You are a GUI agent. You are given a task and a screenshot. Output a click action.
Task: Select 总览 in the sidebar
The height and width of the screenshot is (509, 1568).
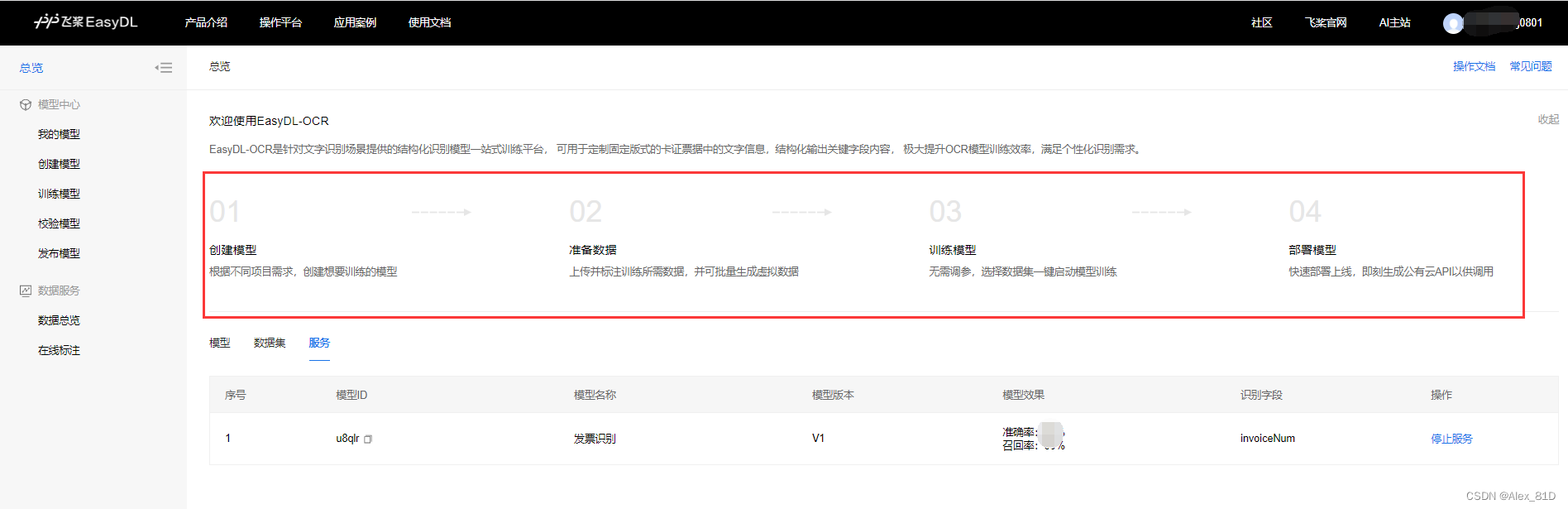tap(31, 68)
